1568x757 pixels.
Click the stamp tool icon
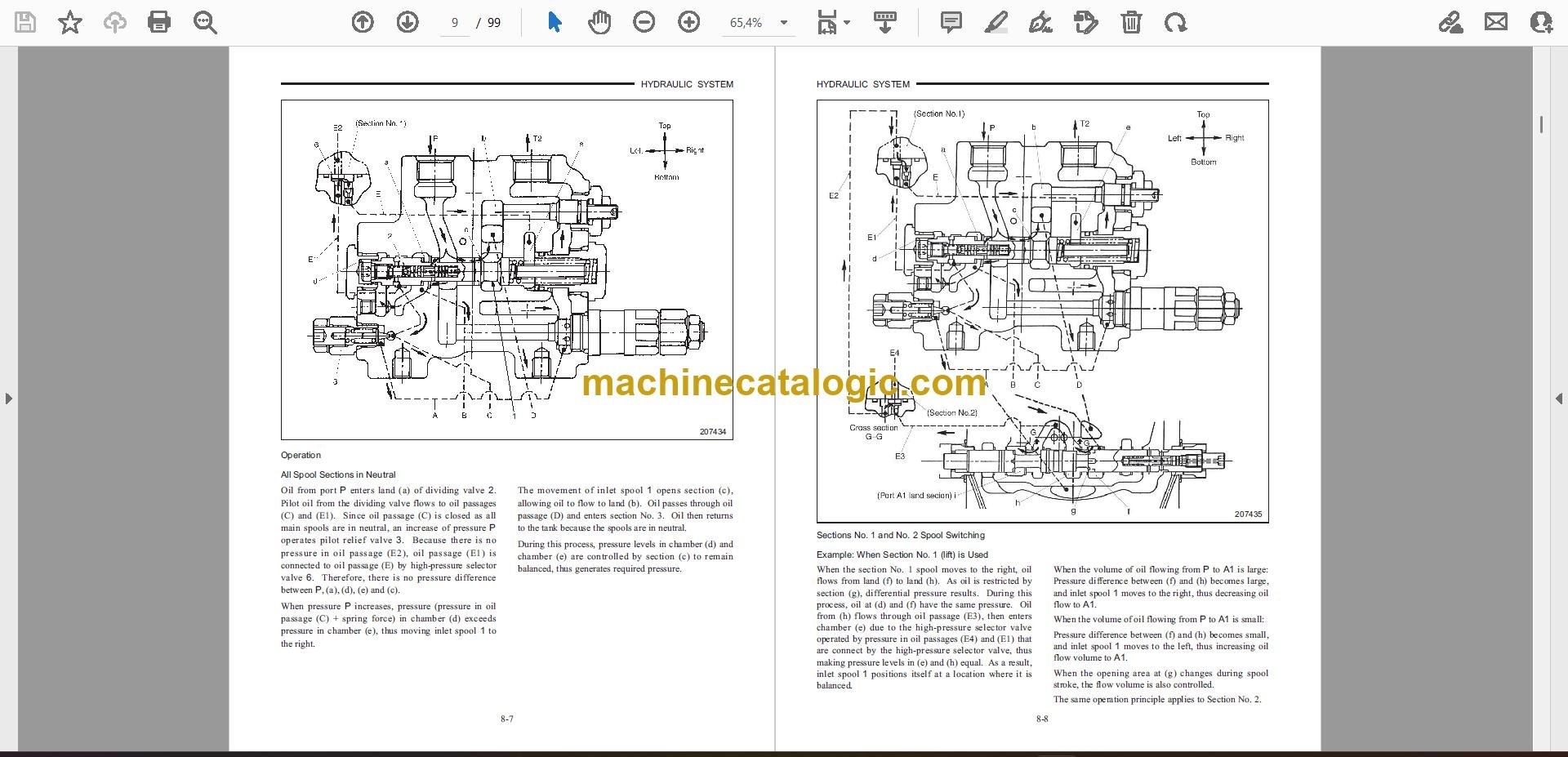tap(1086, 22)
